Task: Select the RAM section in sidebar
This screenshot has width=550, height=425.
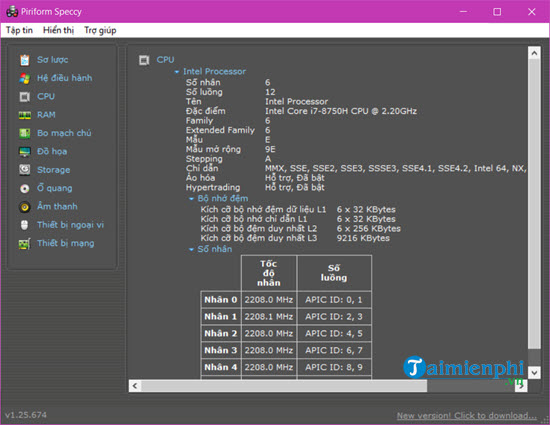Action: click(x=46, y=115)
